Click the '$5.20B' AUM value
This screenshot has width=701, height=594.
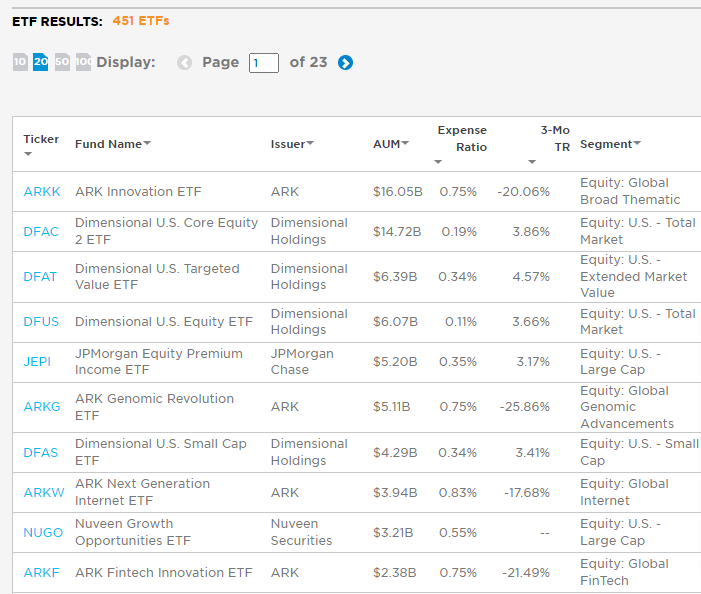(395, 362)
